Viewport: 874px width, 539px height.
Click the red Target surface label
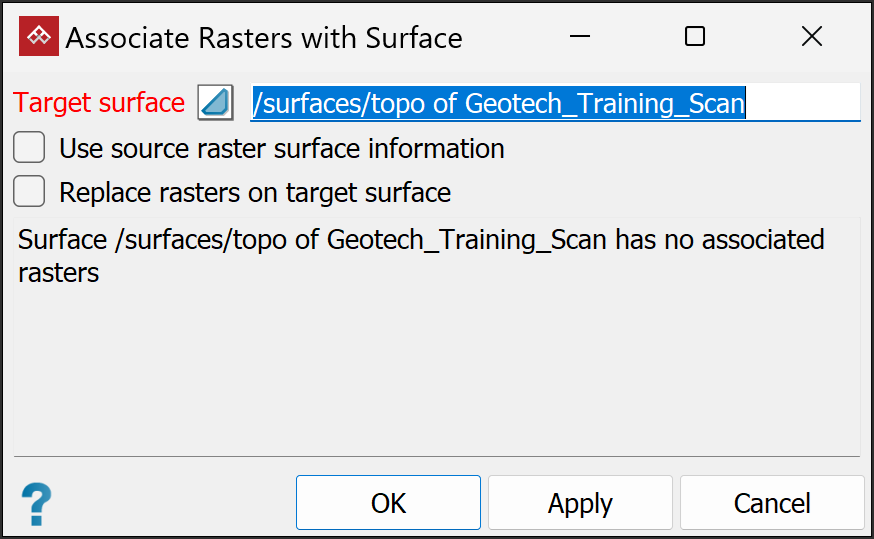click(99, 102)
